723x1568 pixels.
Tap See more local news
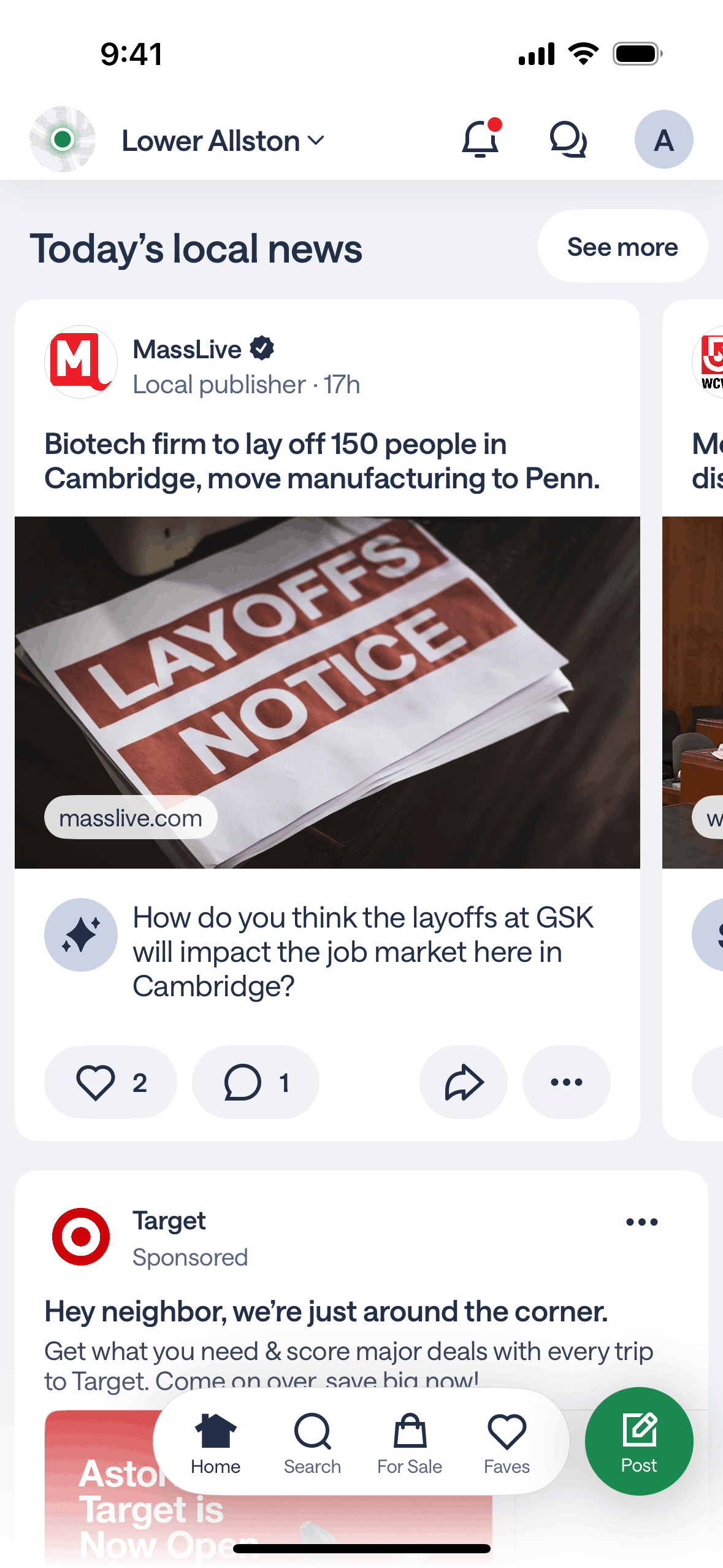(622, 247)
